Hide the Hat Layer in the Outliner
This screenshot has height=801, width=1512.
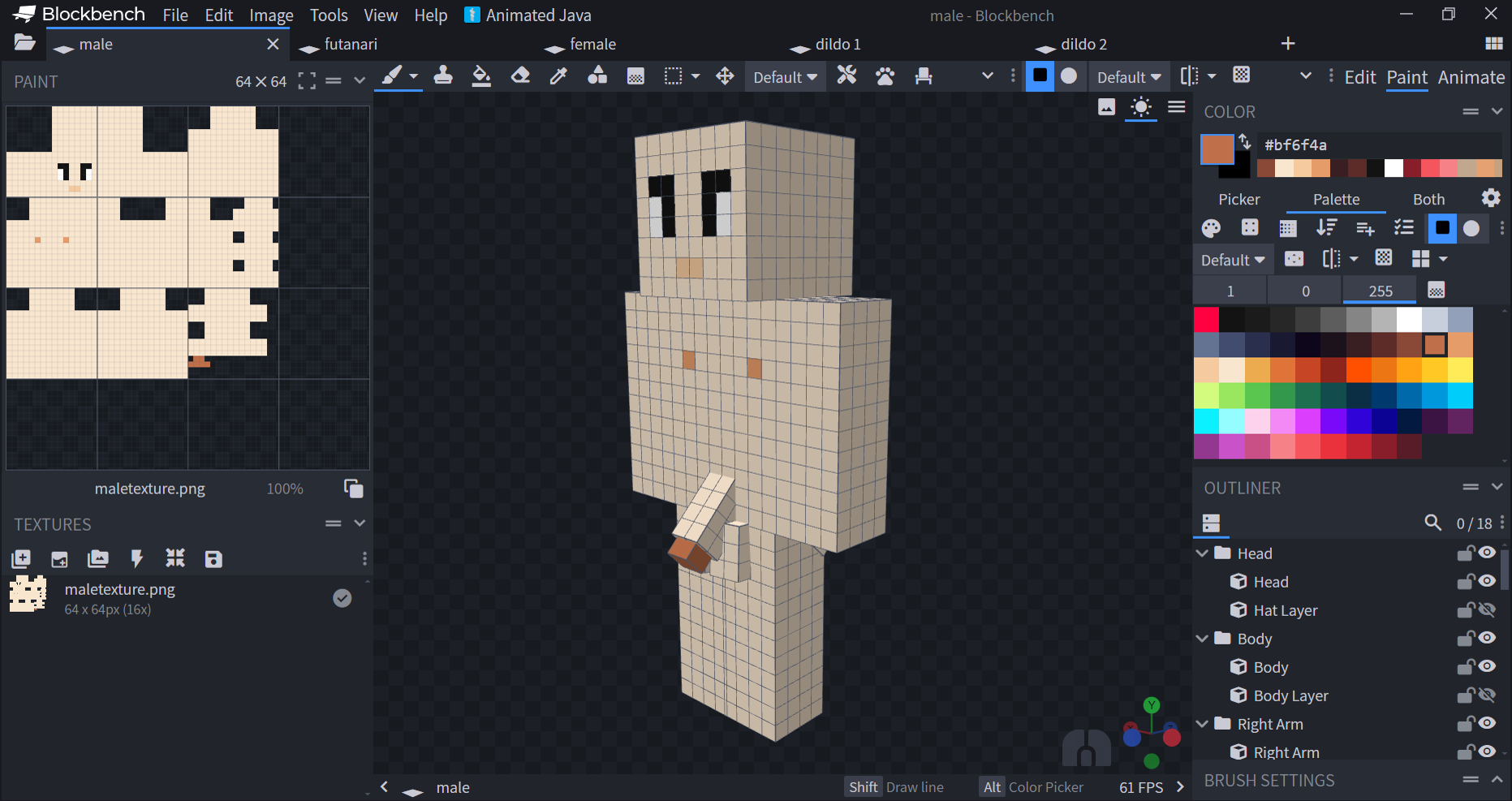coord(1488,609)
